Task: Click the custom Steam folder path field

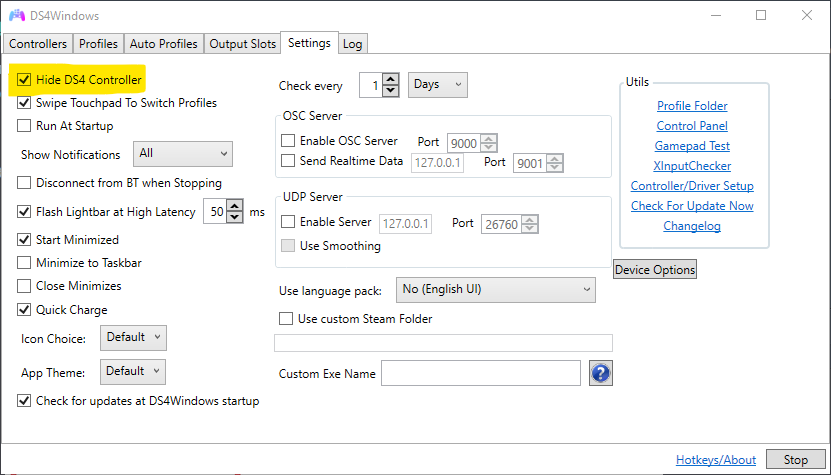Action: [x=443, y=343]
